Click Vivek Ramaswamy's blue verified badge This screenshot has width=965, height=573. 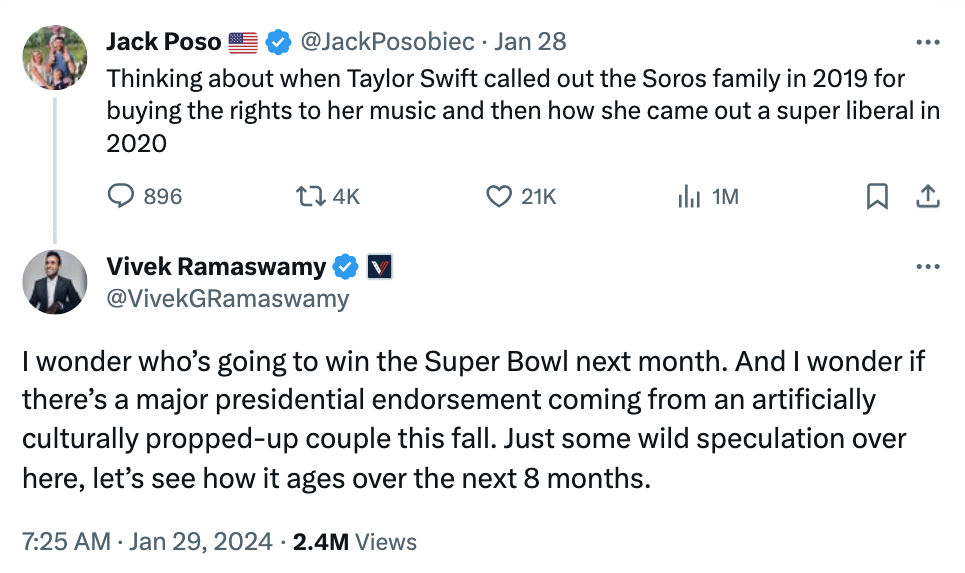346,267
